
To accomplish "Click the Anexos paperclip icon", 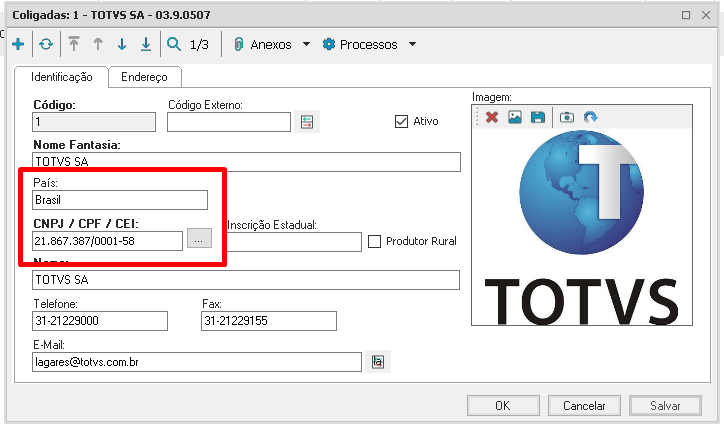I will [238, 44].
